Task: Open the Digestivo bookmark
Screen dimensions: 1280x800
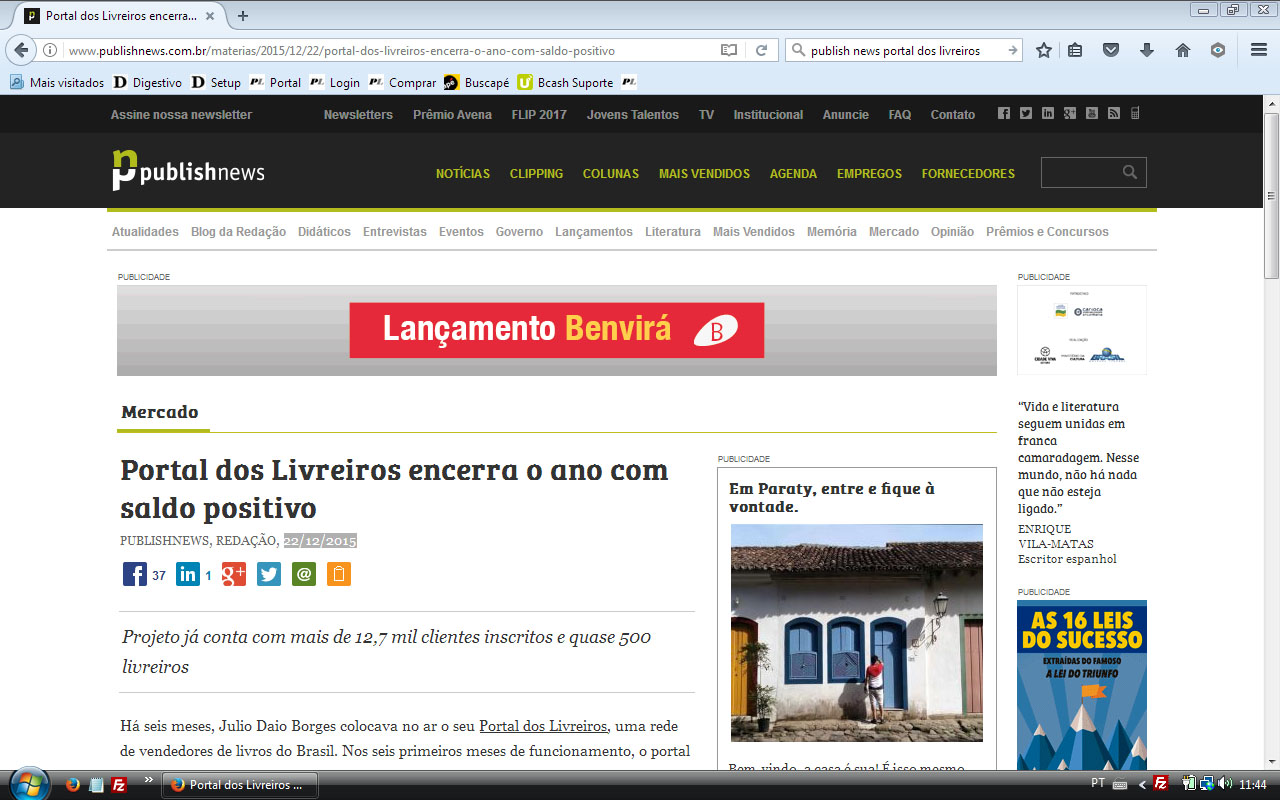Action: coord(148,83)
